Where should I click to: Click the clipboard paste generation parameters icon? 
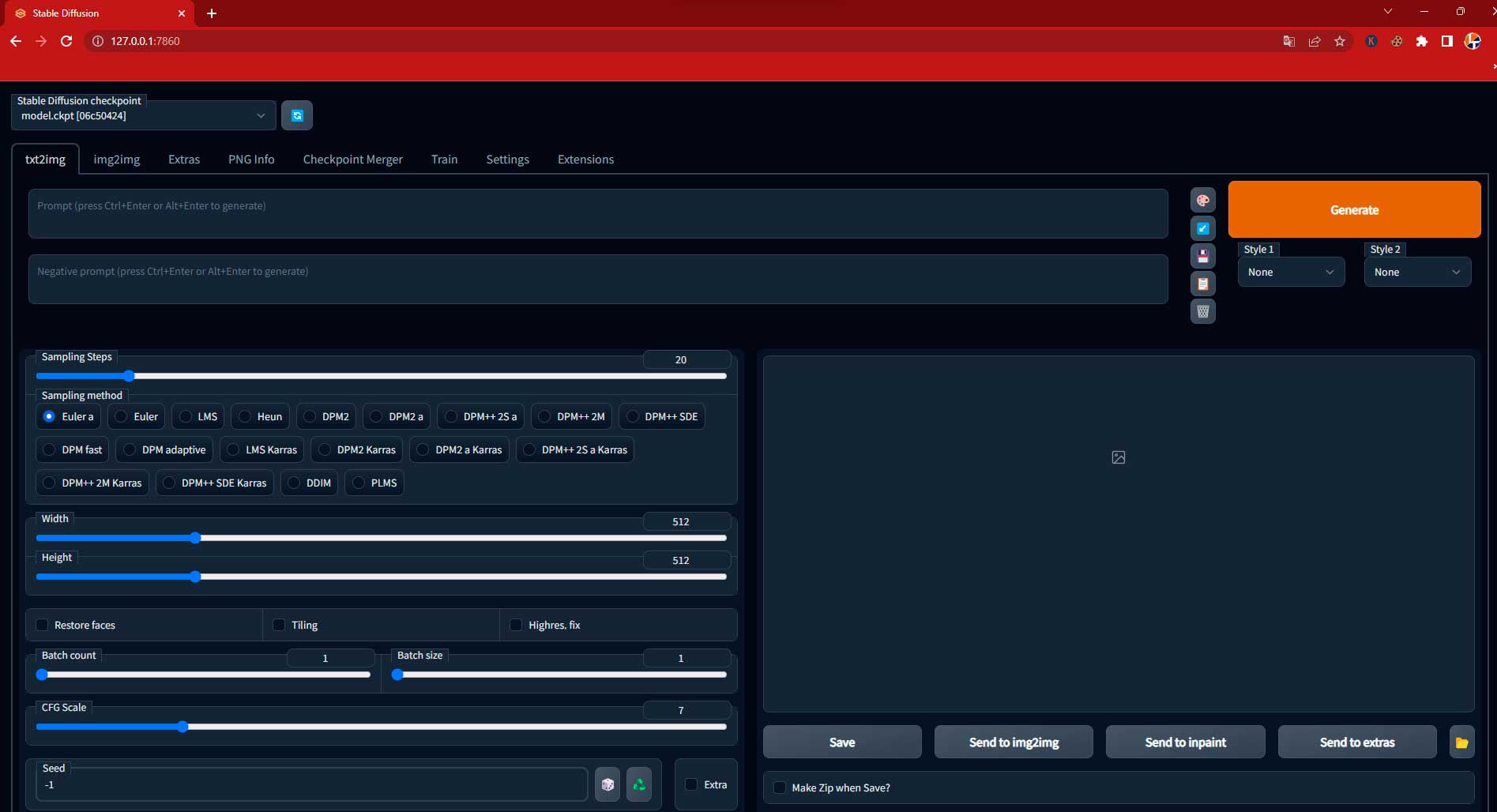coord(1202,283)
